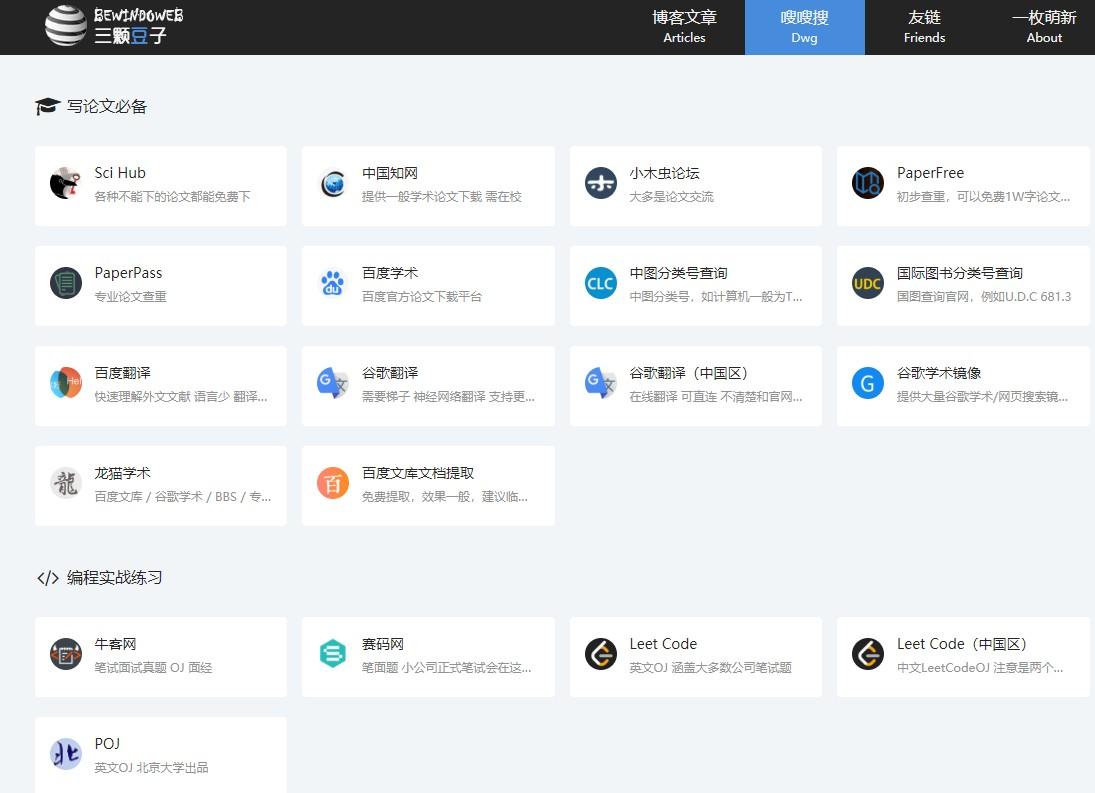
Task: Click the UDC circle icon
Action: (868, 283)
